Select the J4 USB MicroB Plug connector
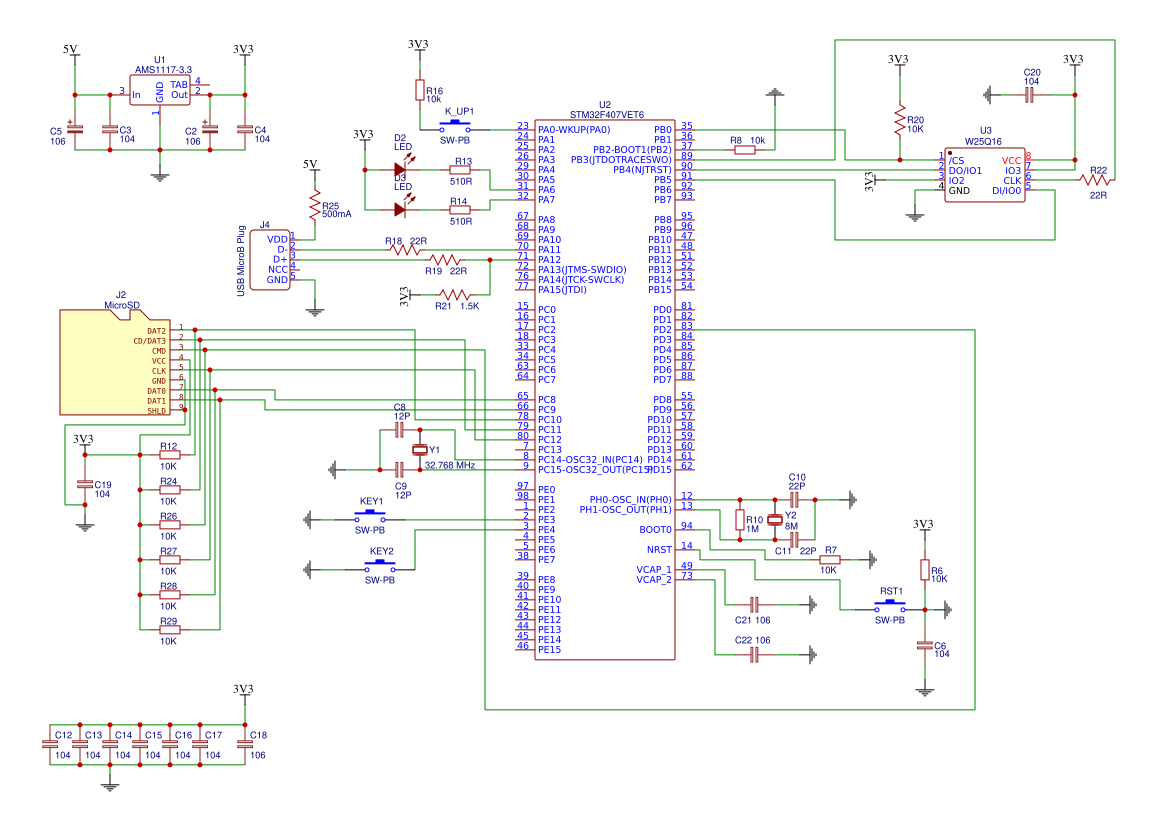 [x=270, y=260]
